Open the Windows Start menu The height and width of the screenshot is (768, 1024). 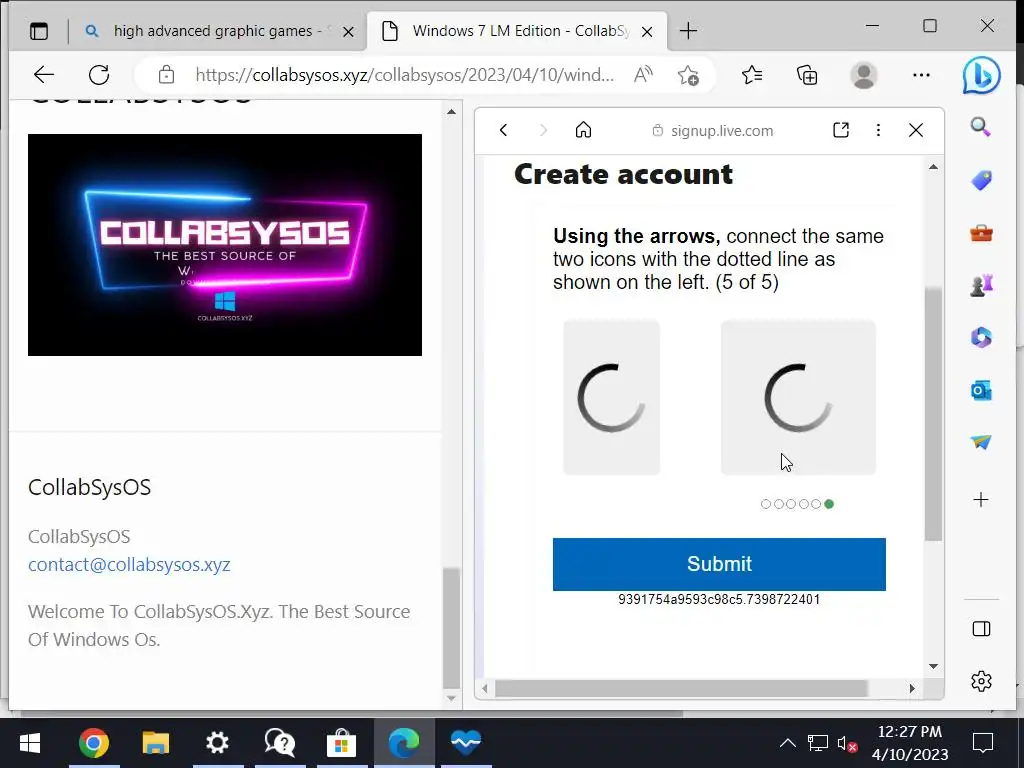[x=30, y=743]
